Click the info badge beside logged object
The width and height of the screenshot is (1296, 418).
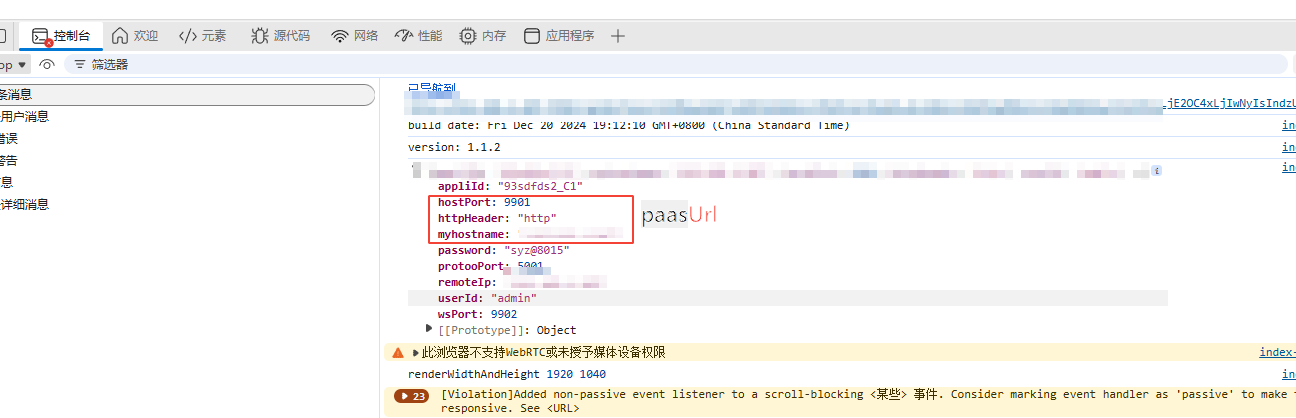click(1157, 171)
